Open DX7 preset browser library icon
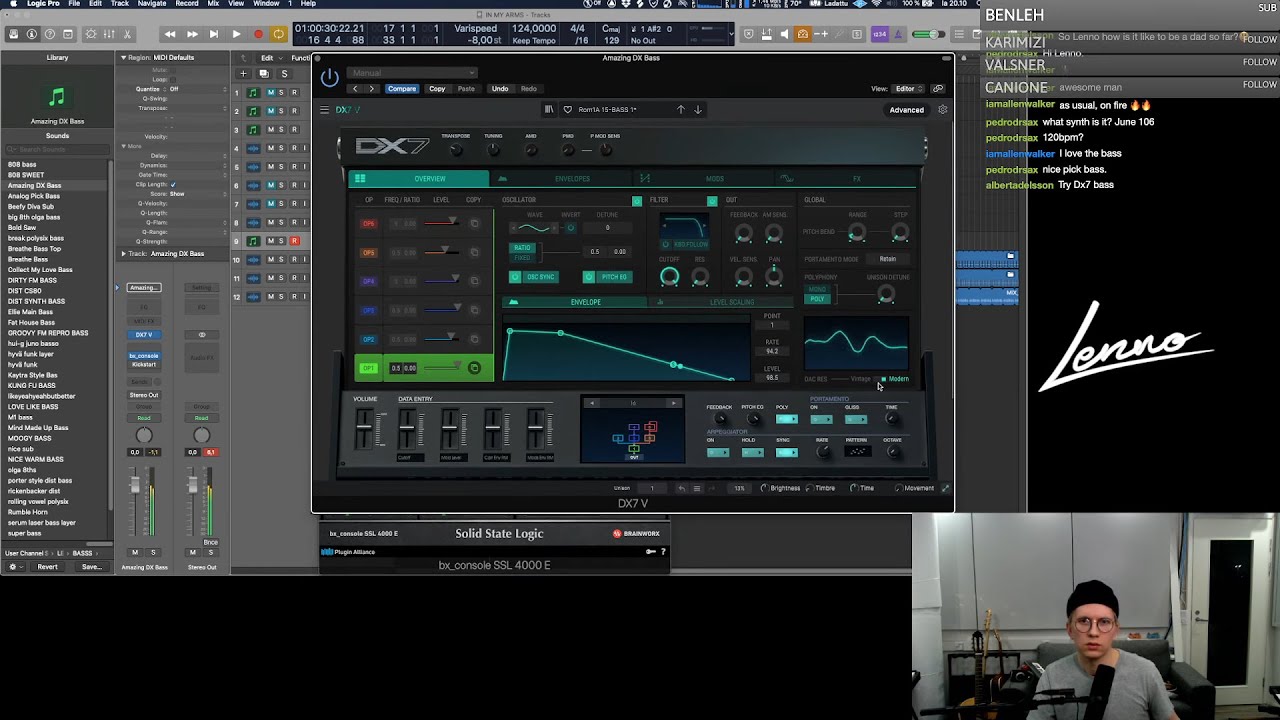 click(549, 110)
